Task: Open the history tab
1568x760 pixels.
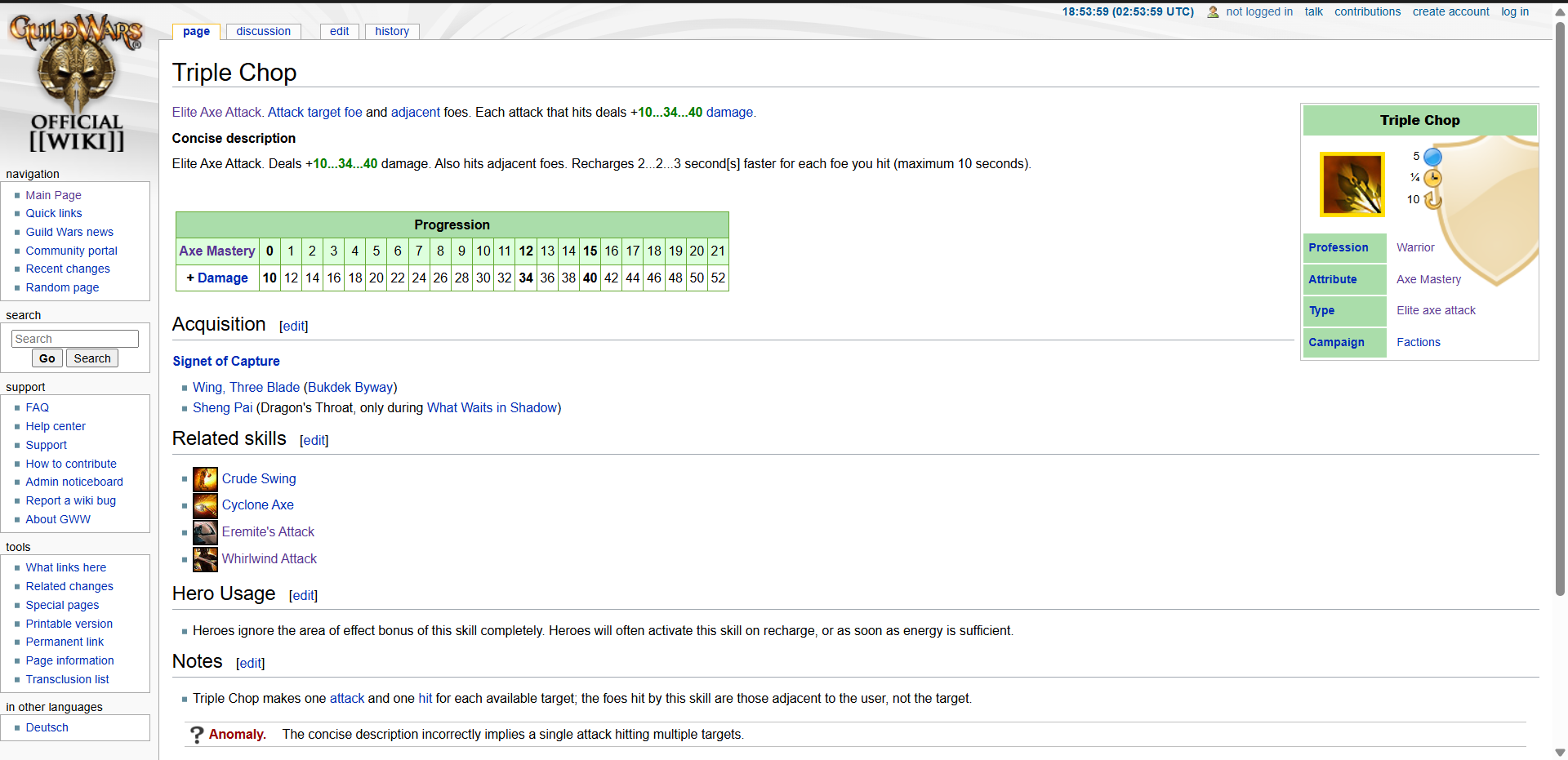Action: (392, 31)
